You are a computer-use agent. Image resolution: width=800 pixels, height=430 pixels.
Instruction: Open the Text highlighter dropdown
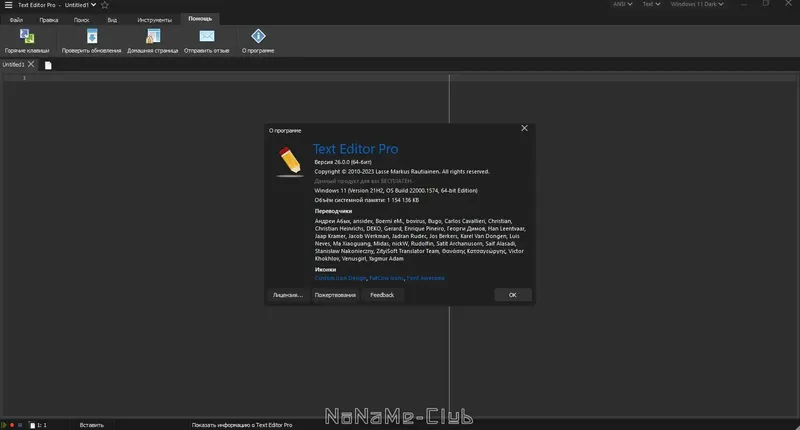click(x=651, y=4)
